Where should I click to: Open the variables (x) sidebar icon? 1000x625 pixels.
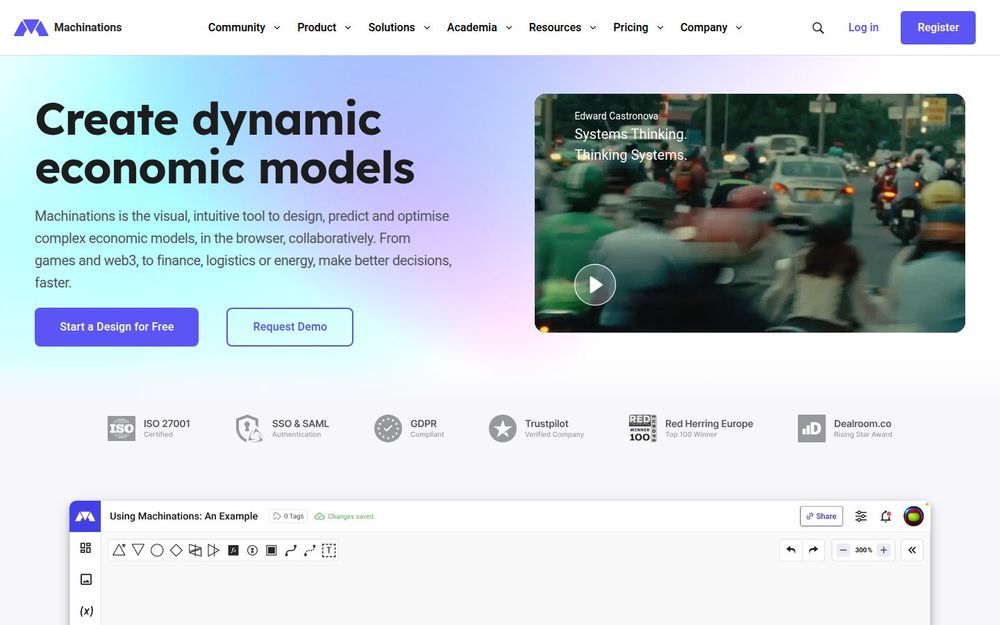point(86,610)
